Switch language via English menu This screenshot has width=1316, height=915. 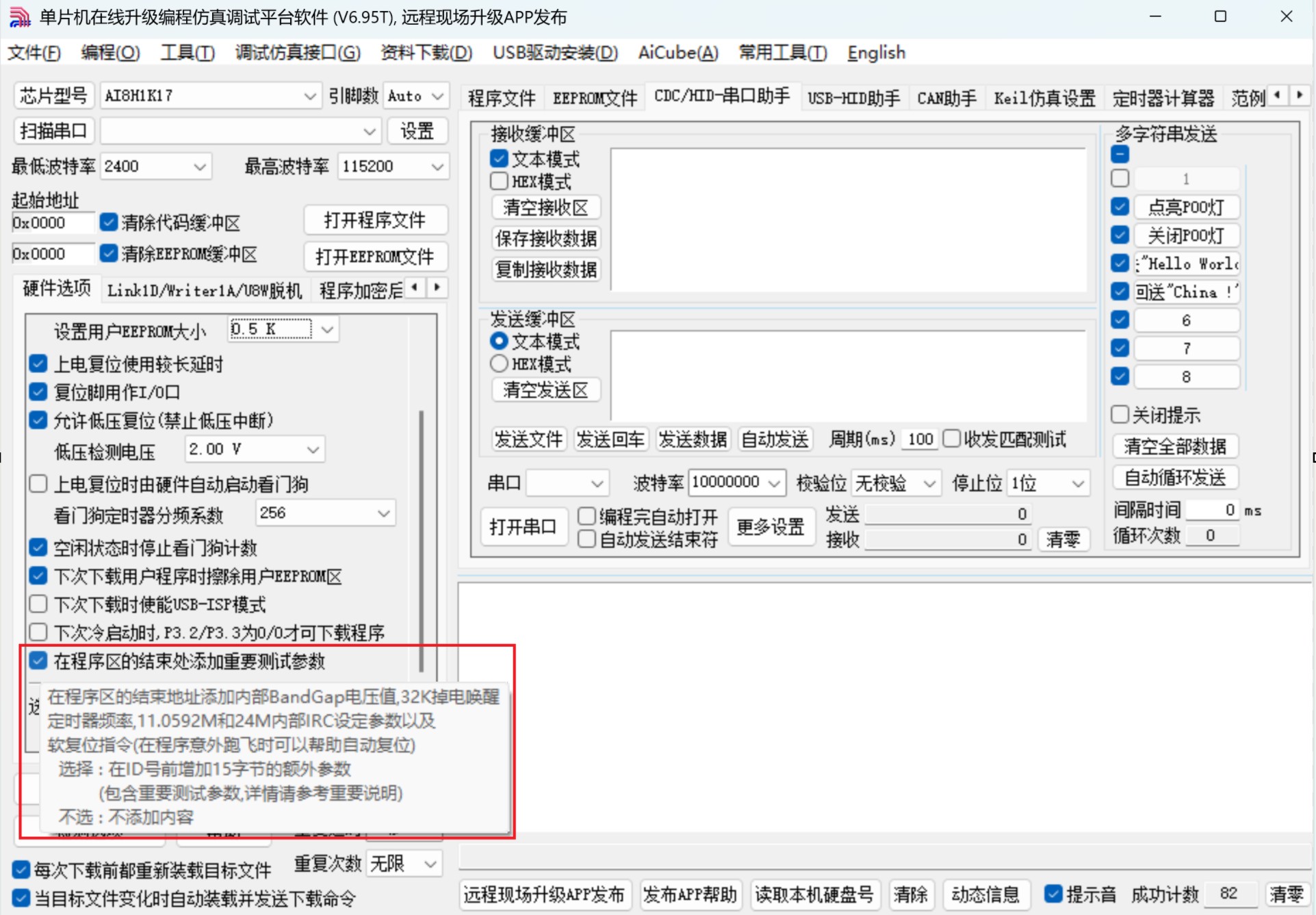tap(876, 53)
